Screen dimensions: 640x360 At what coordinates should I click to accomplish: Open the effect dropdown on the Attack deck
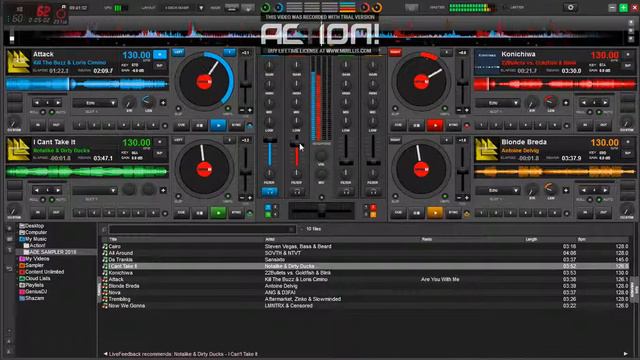click(95, 103)
